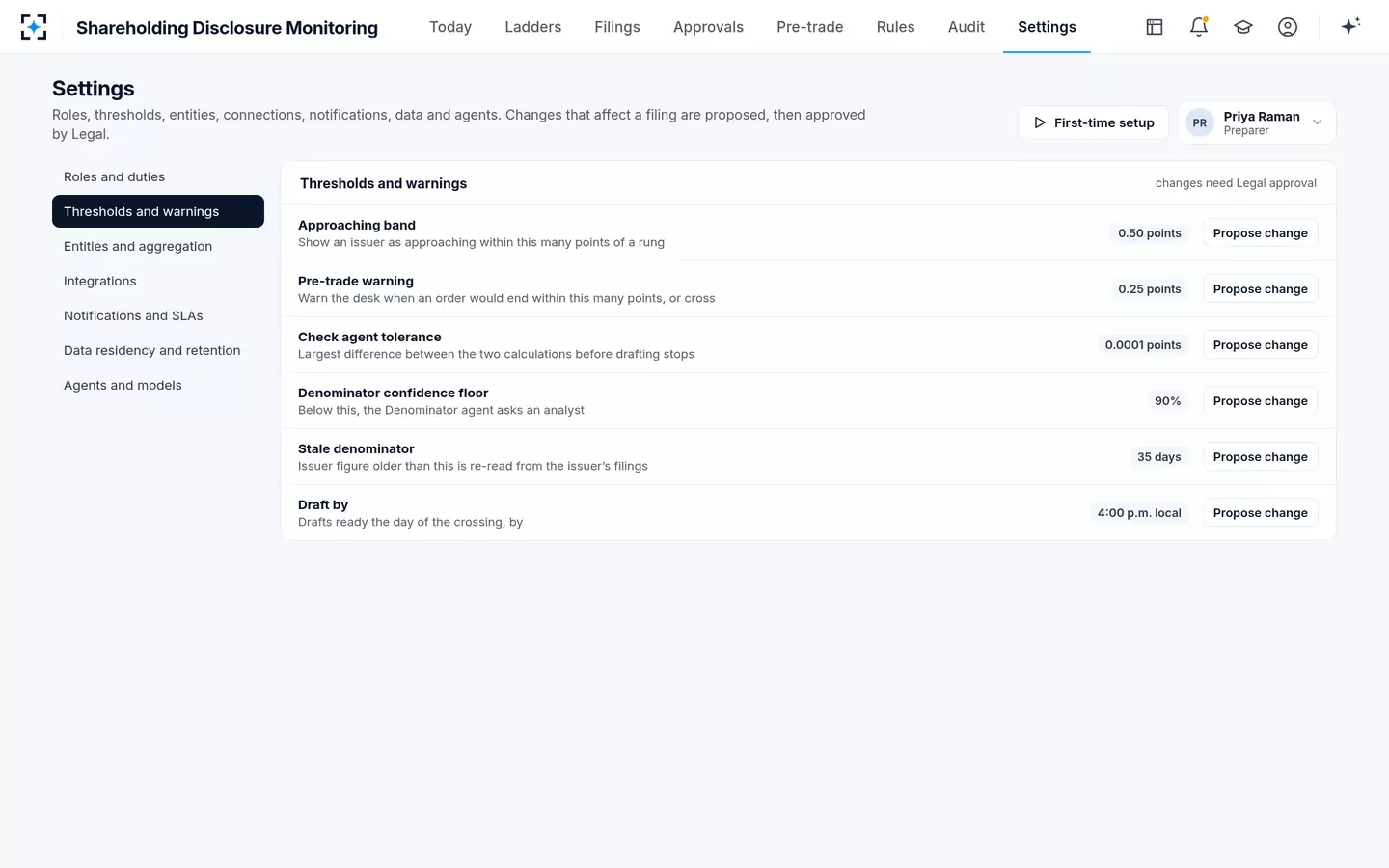
Task: Select Thresholds and warnings section
Action: (158, 211)
